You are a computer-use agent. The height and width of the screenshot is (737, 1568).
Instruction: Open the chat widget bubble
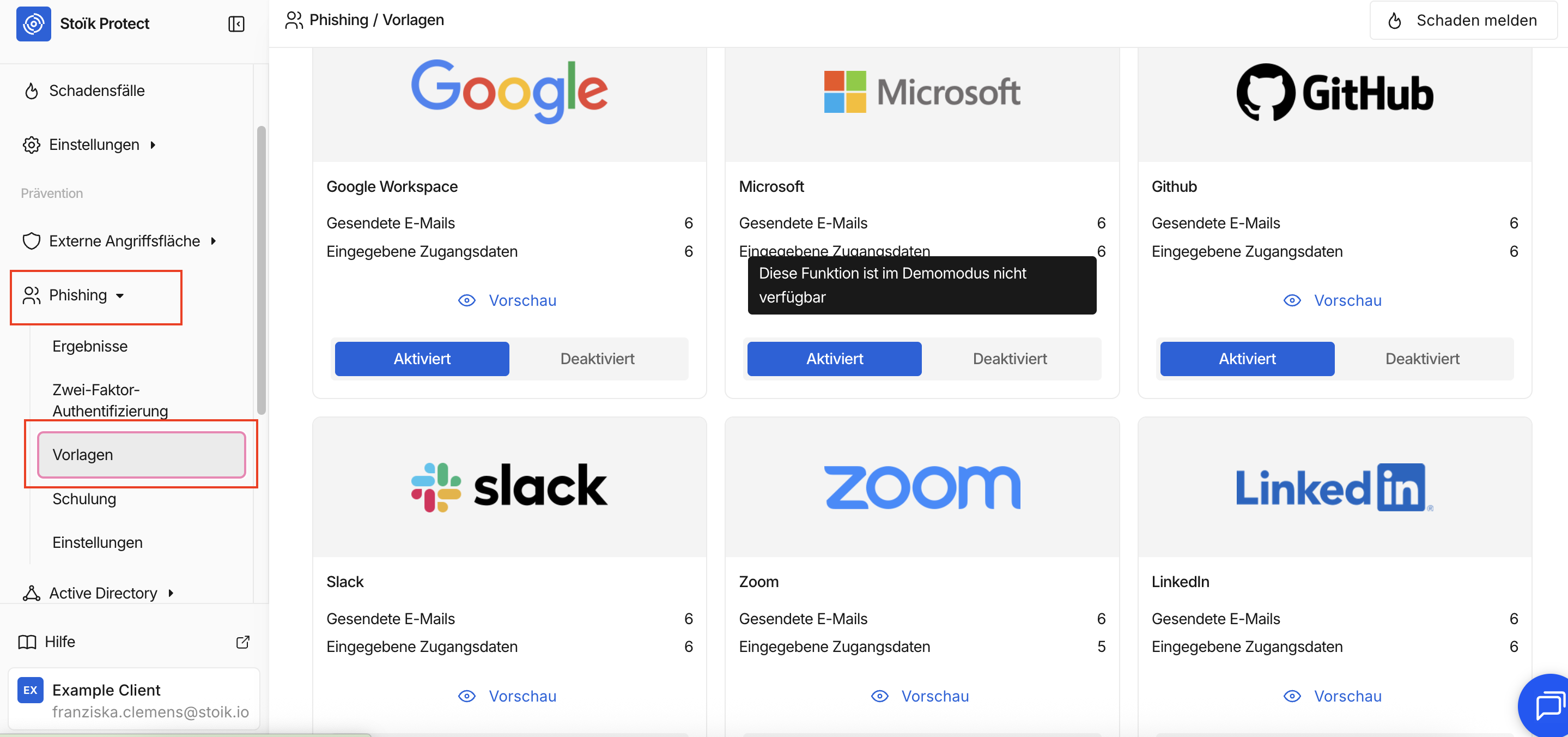pos(1547,705)
